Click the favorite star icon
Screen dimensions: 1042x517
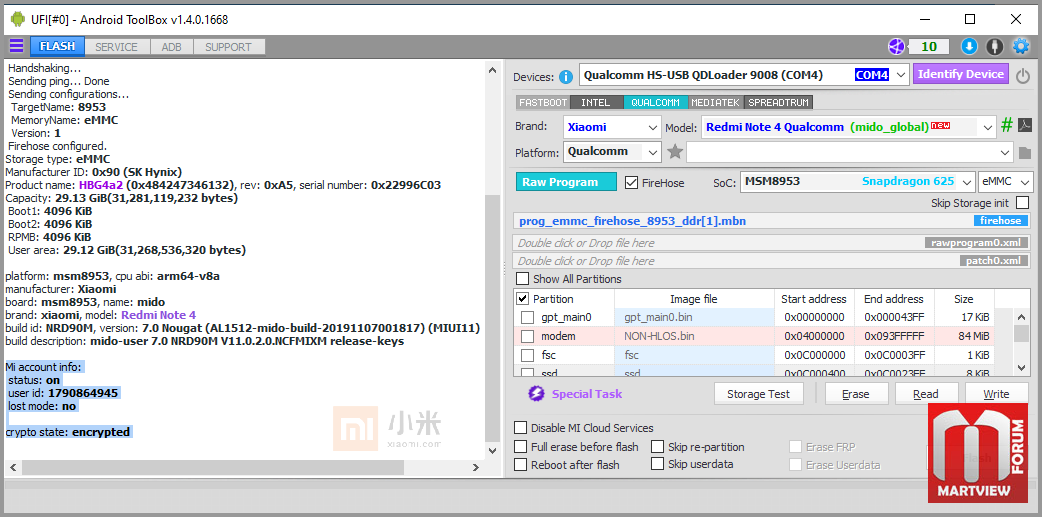tap(675, 152)
